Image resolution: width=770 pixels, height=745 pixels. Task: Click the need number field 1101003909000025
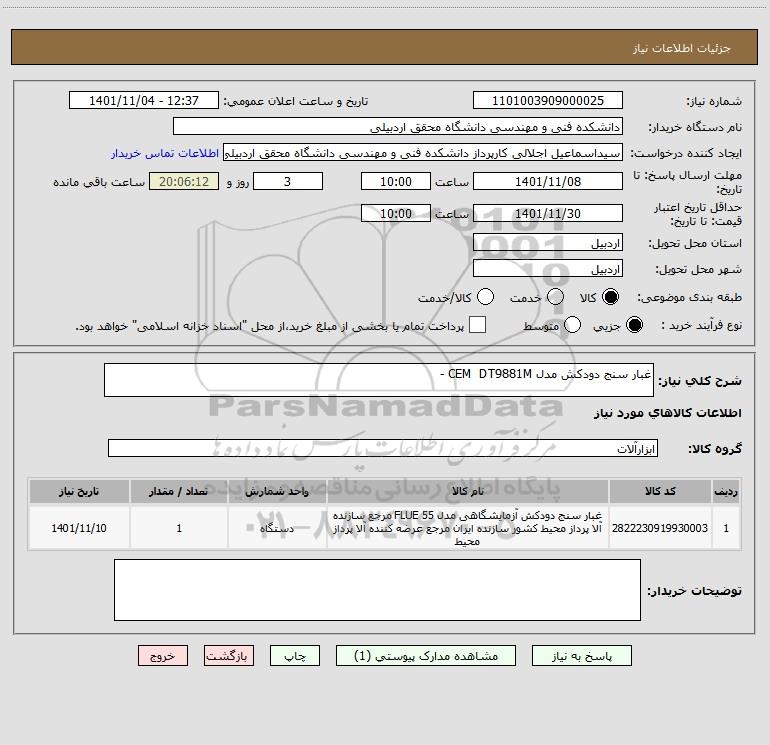point(548,101)
